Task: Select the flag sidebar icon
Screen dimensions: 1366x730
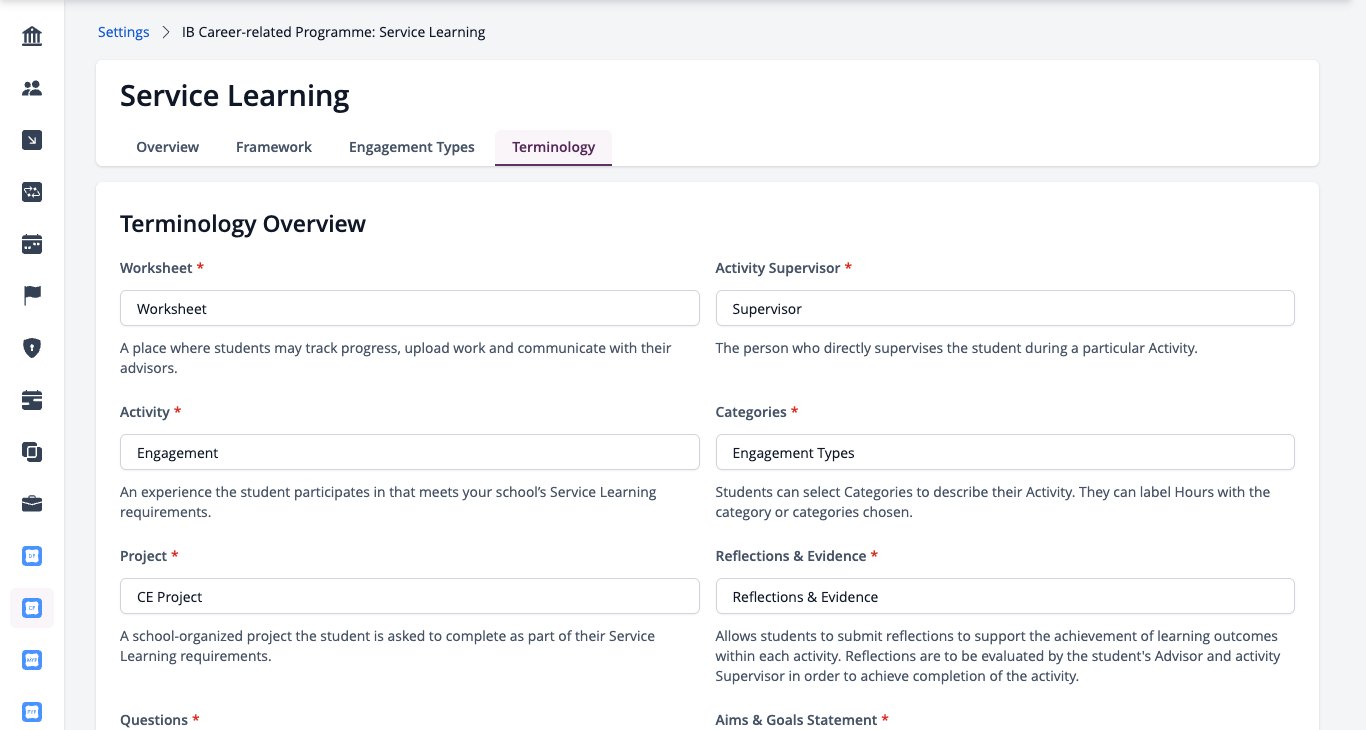Action: tap(32, 296)
